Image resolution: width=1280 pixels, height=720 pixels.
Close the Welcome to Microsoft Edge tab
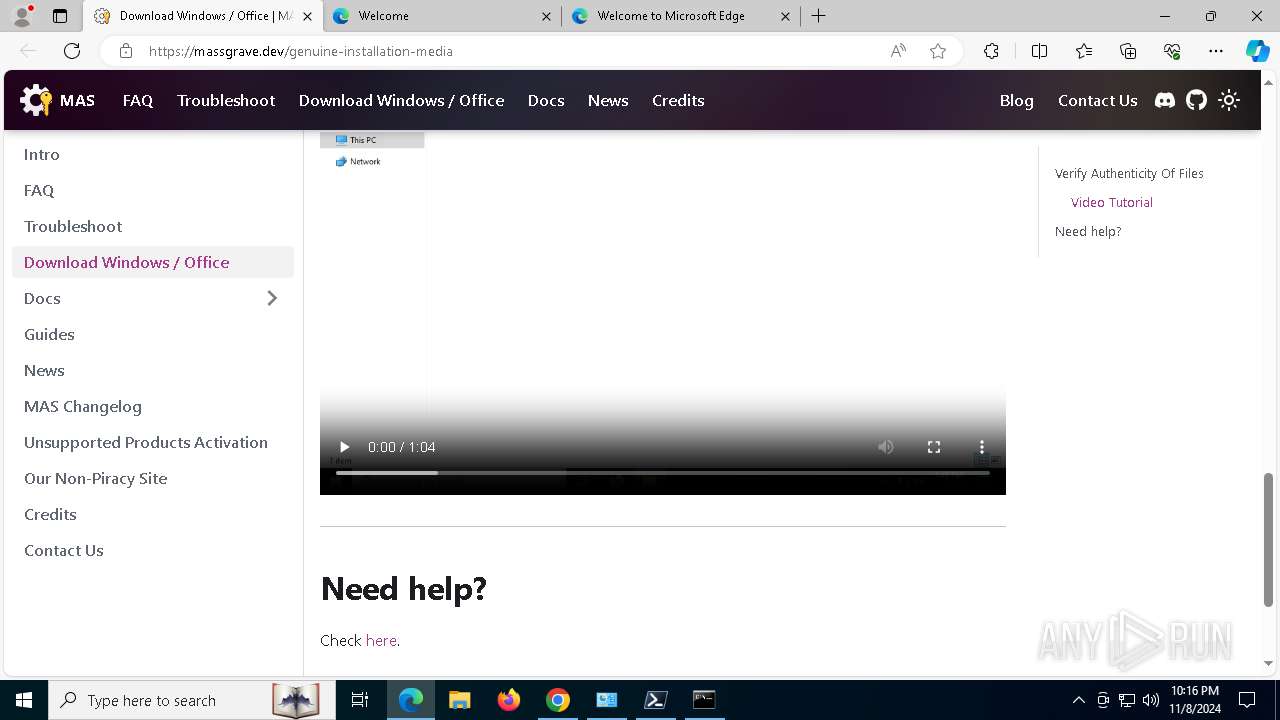click(x=785, y=16)
